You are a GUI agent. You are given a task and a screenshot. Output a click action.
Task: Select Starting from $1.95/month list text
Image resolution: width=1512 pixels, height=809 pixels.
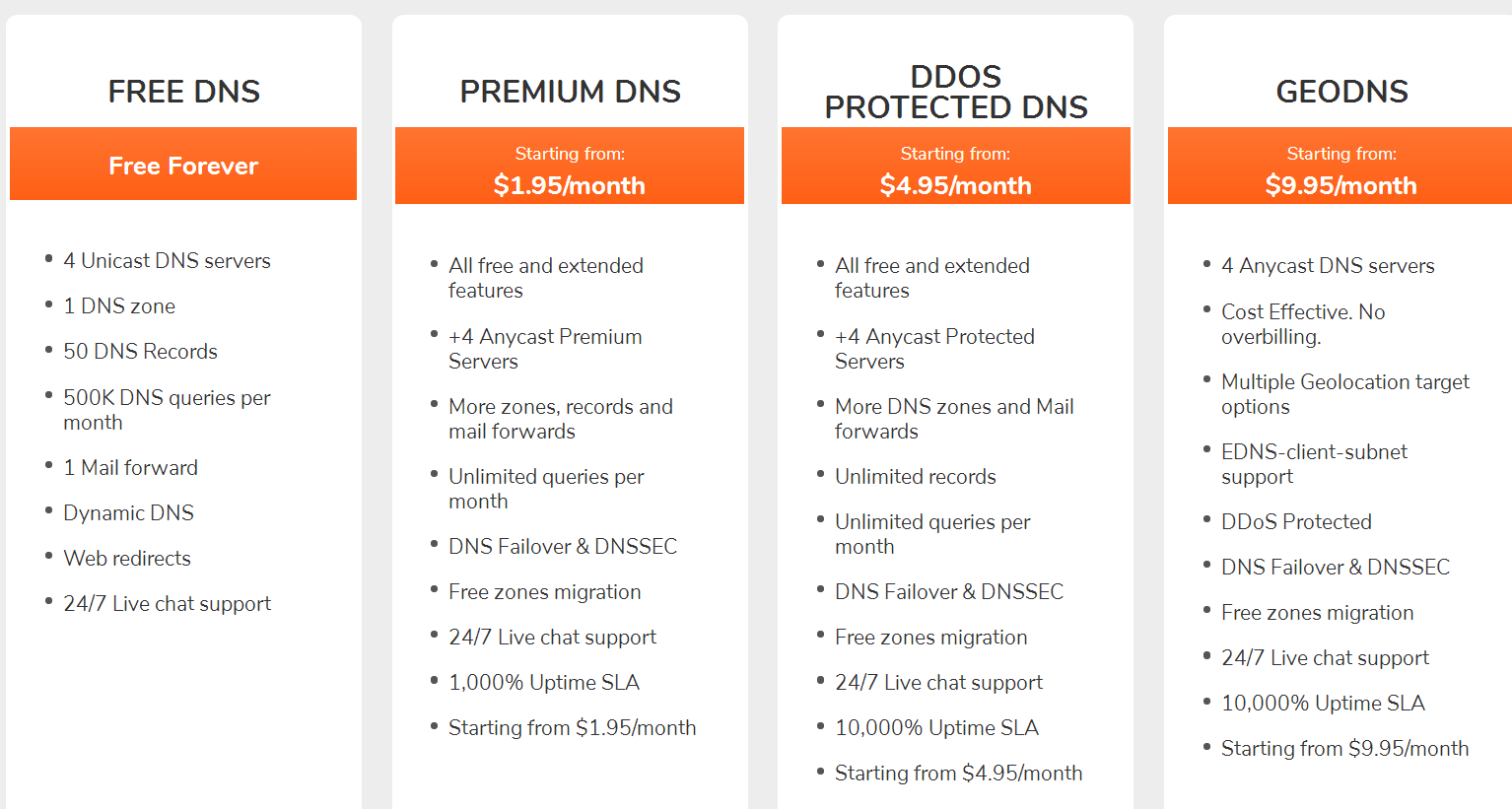[x=572, y=728]
